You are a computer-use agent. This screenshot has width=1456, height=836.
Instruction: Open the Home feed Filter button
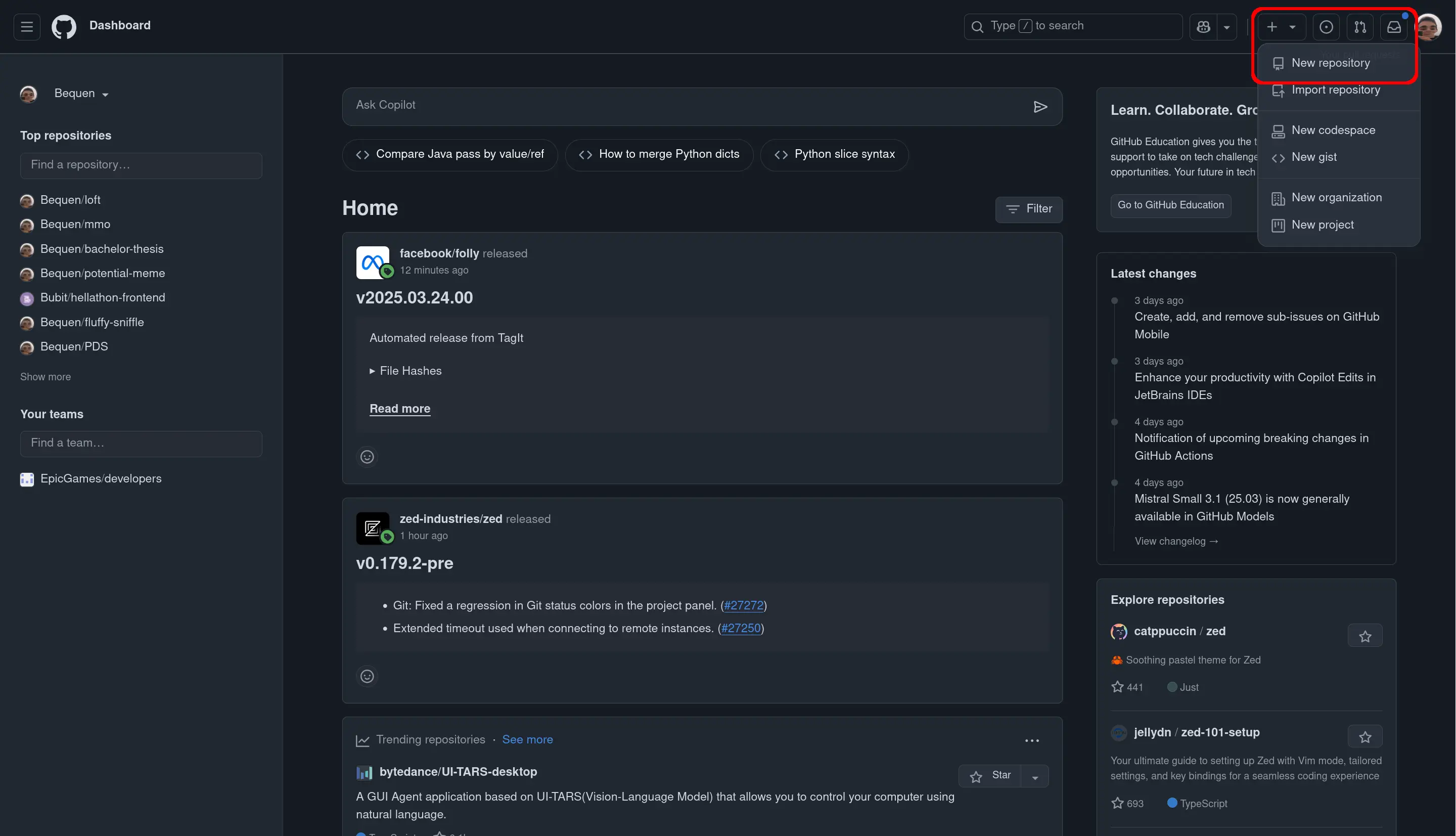click(x=1028, y=209)
